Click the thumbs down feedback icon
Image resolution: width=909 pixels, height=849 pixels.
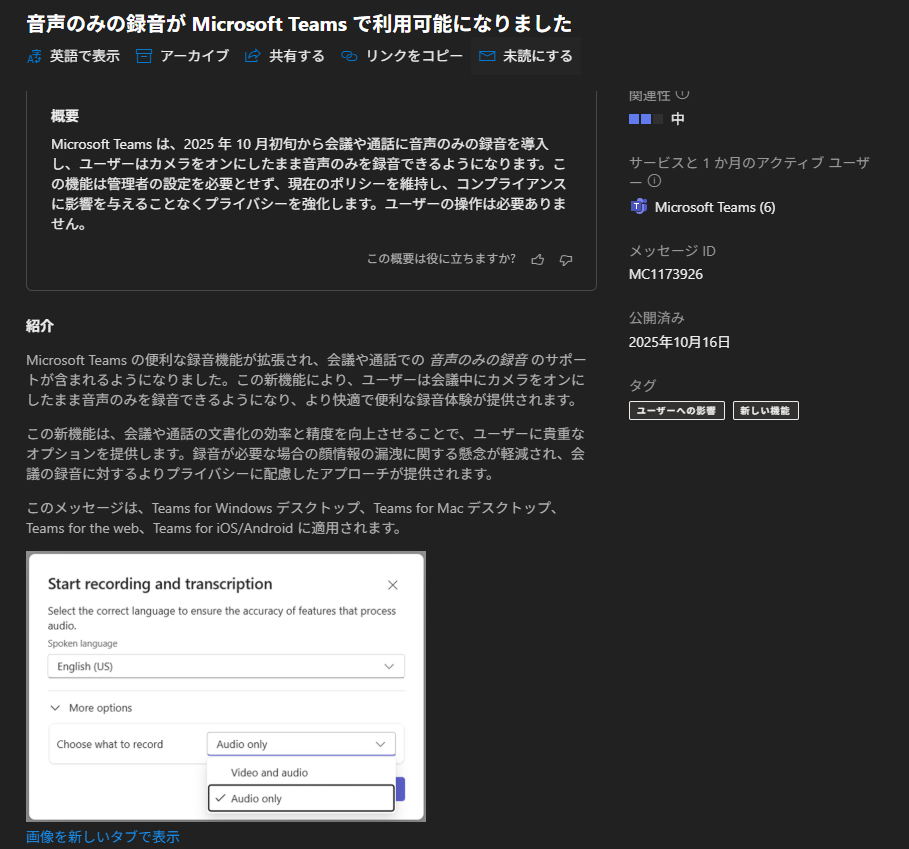(566, 260)
